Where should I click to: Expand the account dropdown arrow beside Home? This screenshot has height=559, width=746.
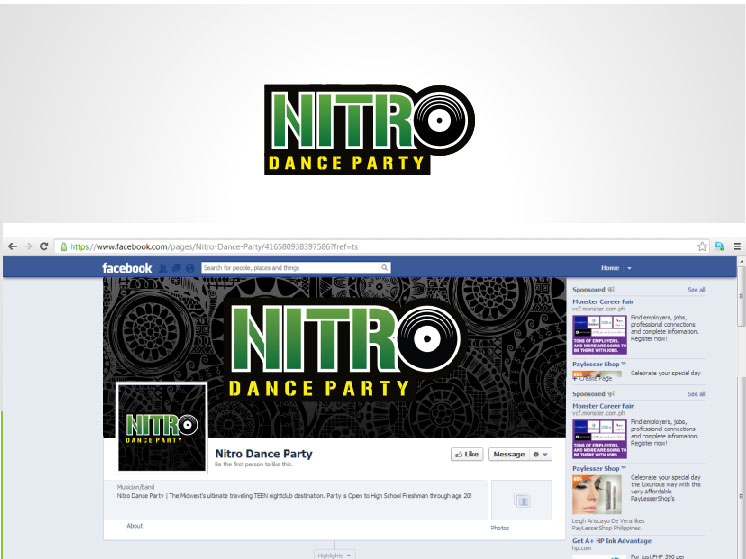629,268
